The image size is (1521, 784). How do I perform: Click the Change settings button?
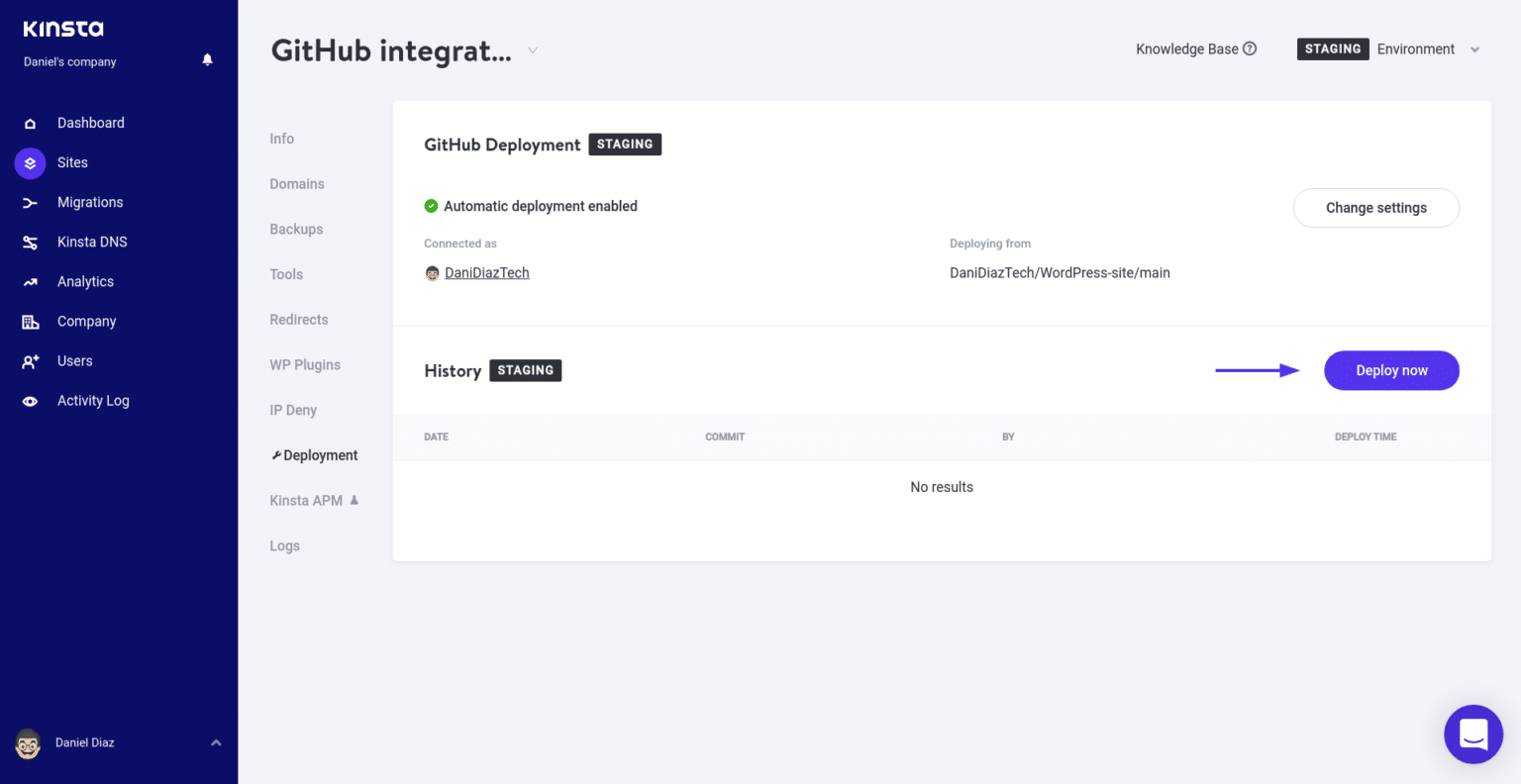(x=1376, y=208)
